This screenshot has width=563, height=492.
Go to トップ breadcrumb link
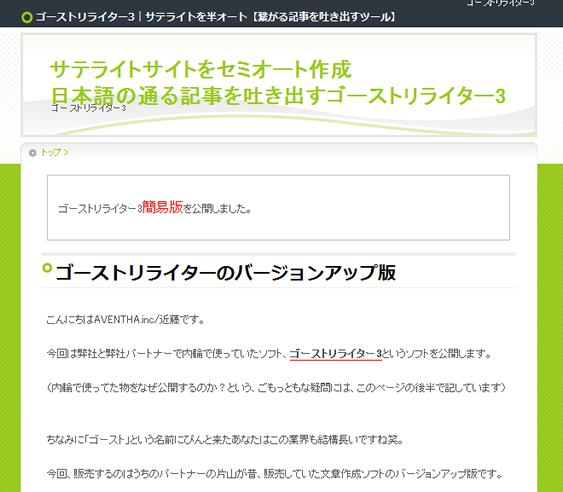(51, 153)
